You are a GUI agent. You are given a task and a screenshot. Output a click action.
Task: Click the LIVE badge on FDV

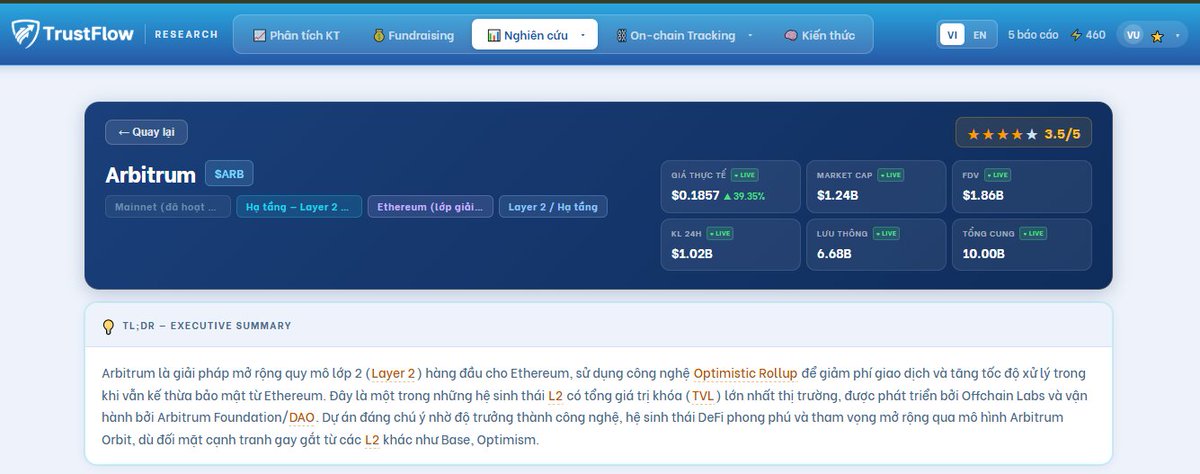998,175
